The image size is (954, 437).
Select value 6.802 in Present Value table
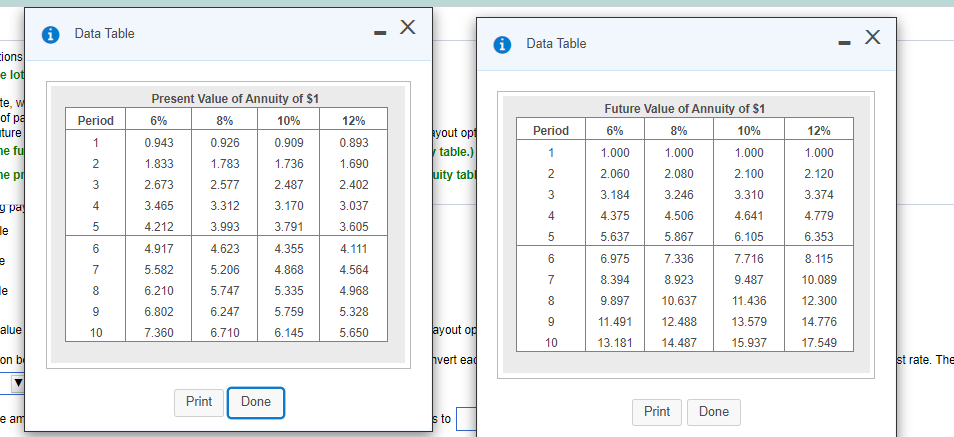[159, 312]
